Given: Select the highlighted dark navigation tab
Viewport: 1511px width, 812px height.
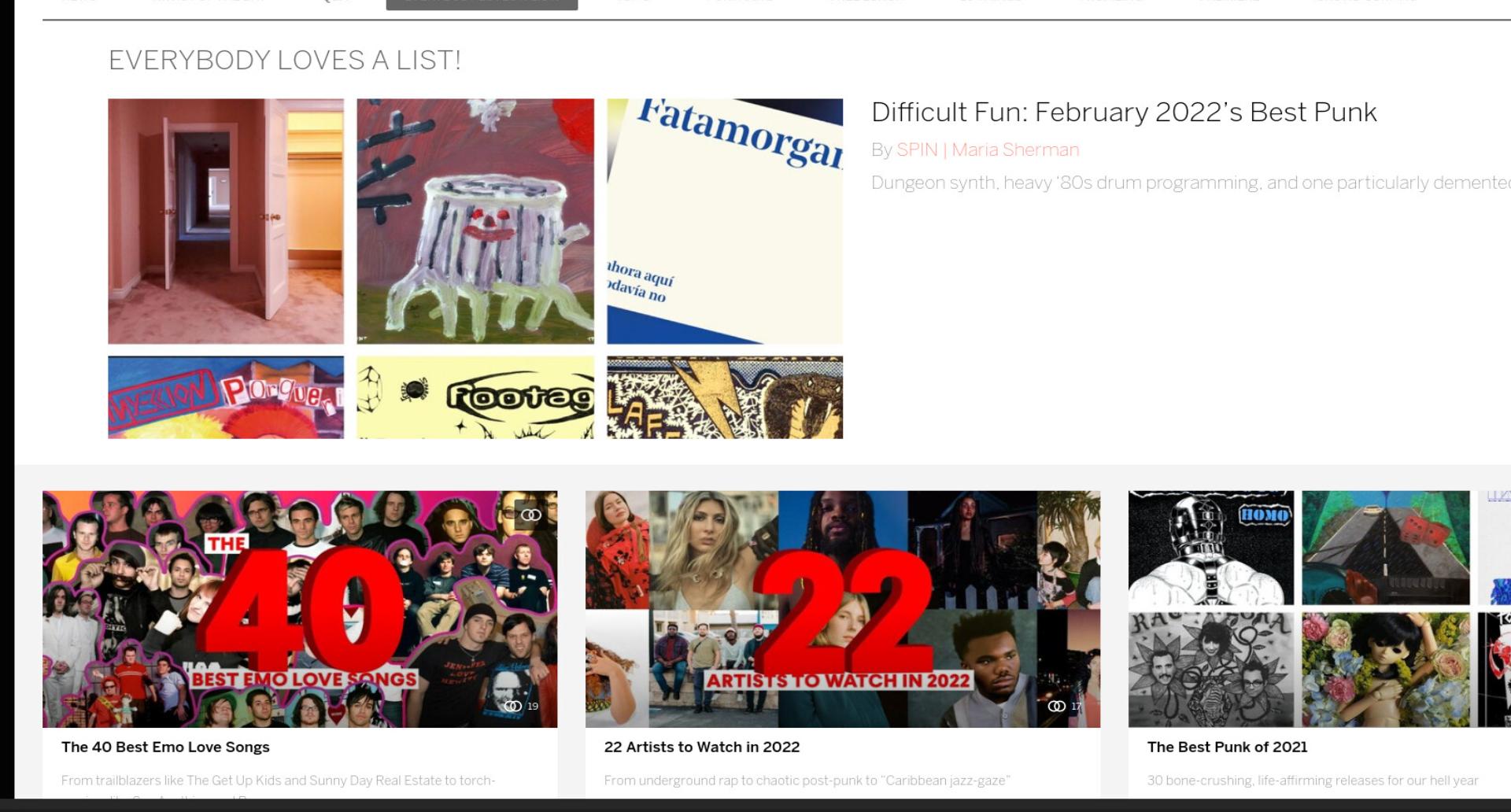Looking at the screenshot, I should point(482,4).
